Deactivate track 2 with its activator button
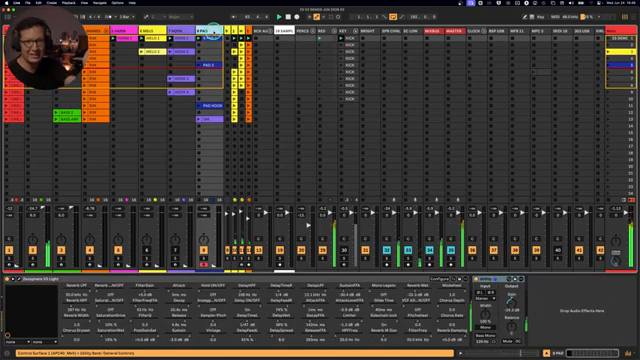 point(33,250)
